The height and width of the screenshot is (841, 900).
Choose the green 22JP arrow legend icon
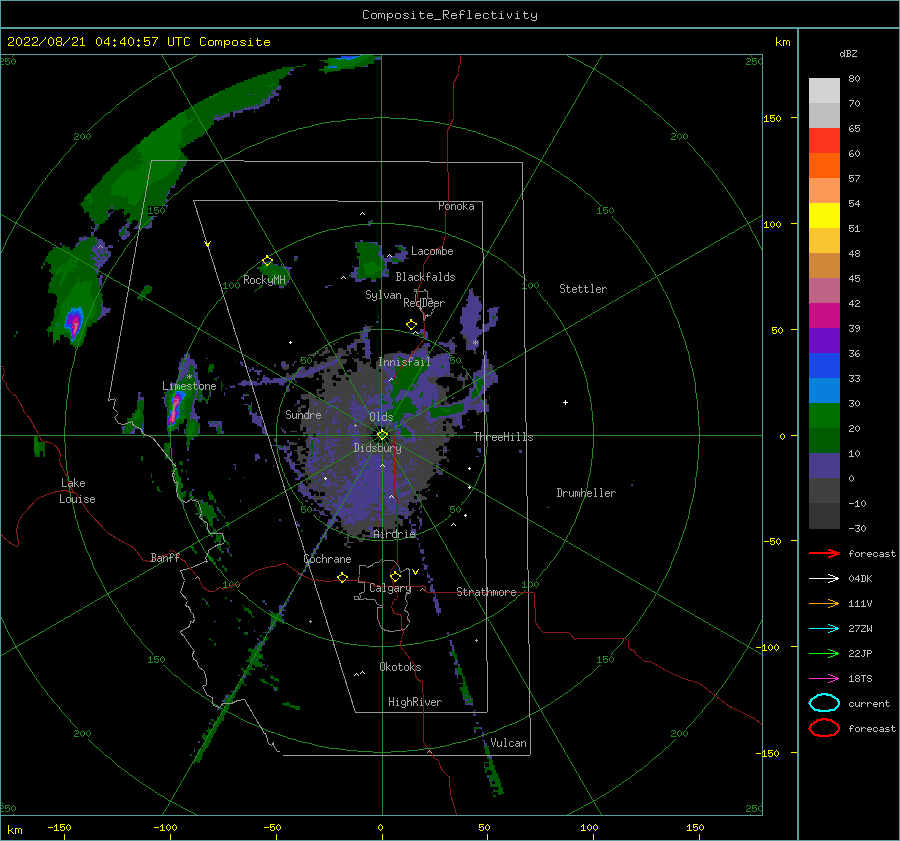point(824,653)
